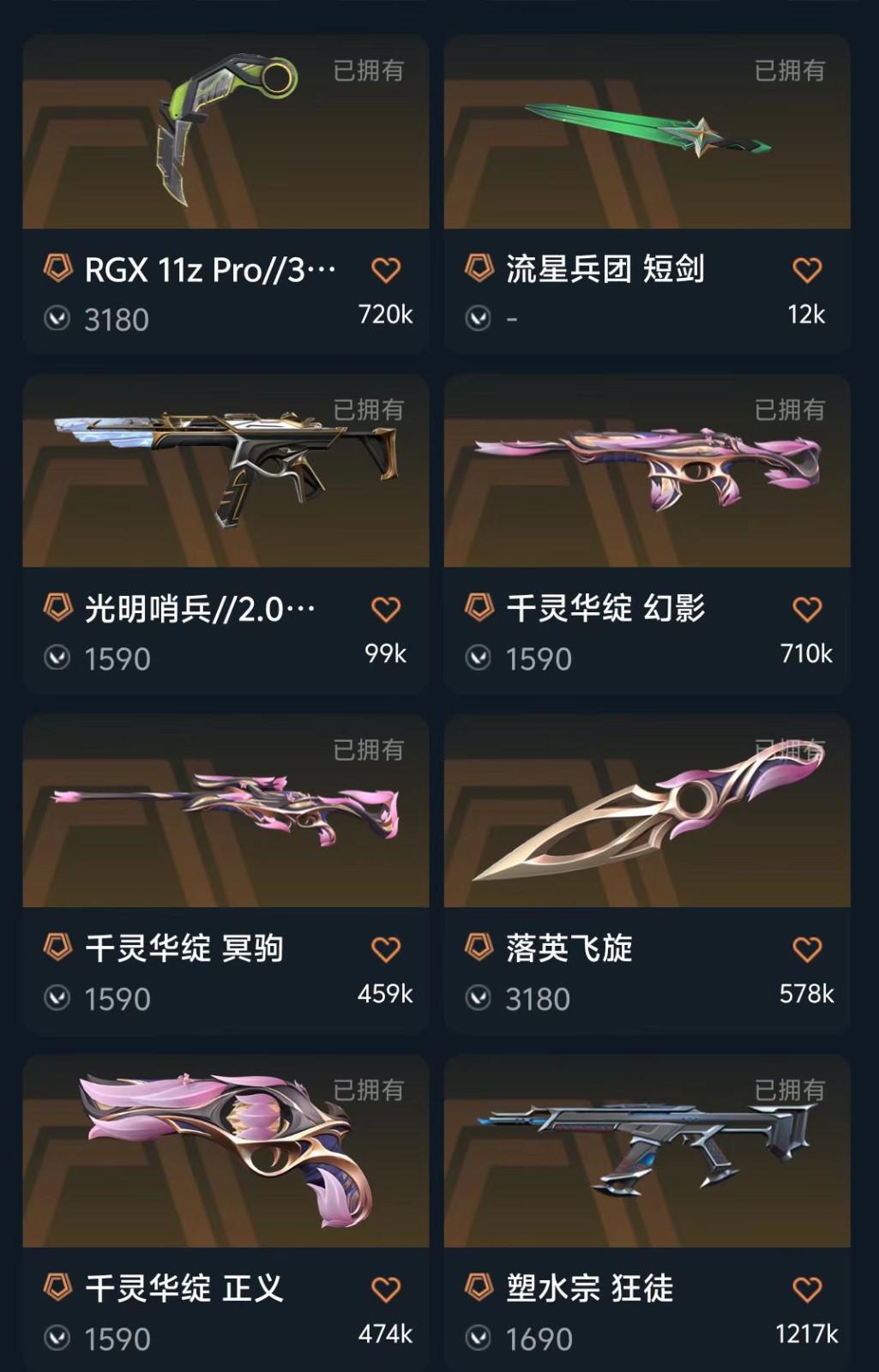Select the 落英飞旋 dagger preview image
This screenshot has height=1372, width=879.
point(647,810)
